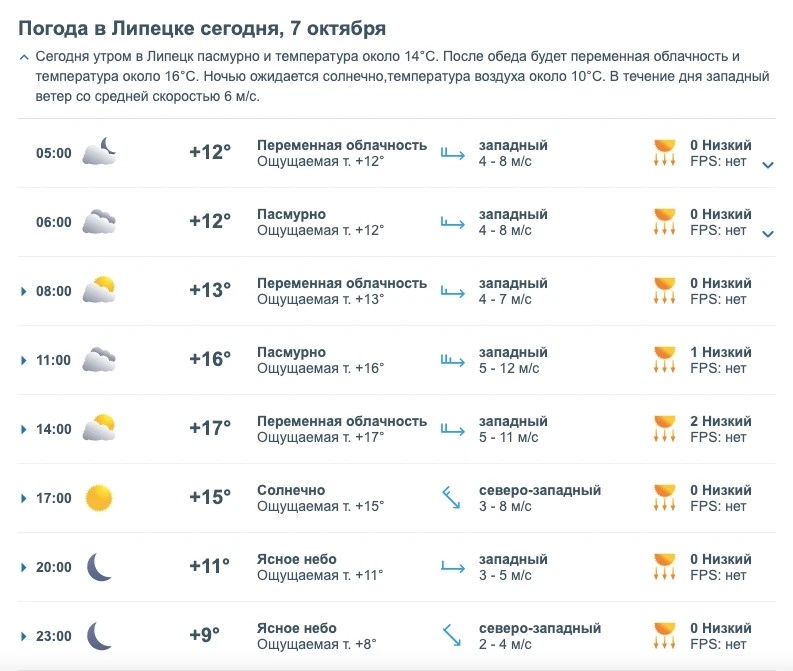Expand the 08:00 forecast row triangle

point(23,291)
